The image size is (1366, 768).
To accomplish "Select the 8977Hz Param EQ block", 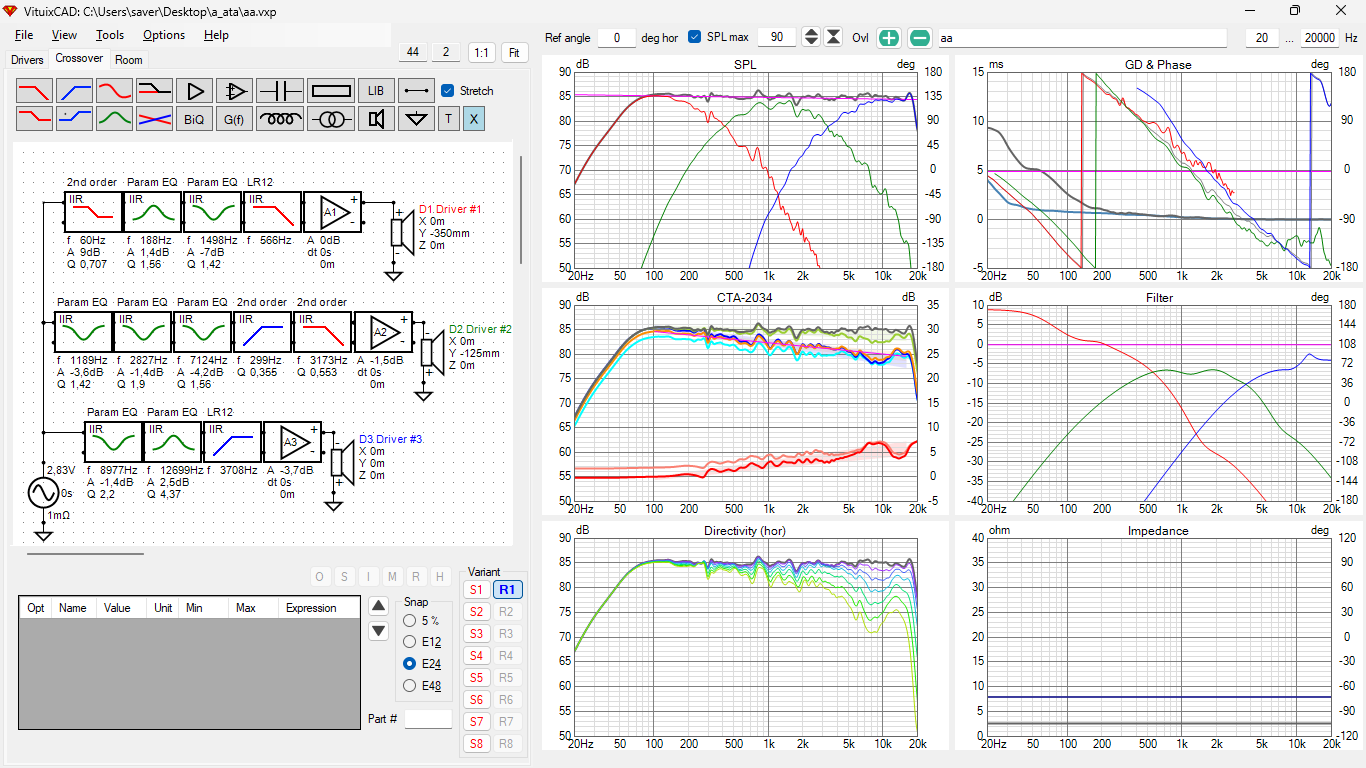I will click(x=113, y=442).
